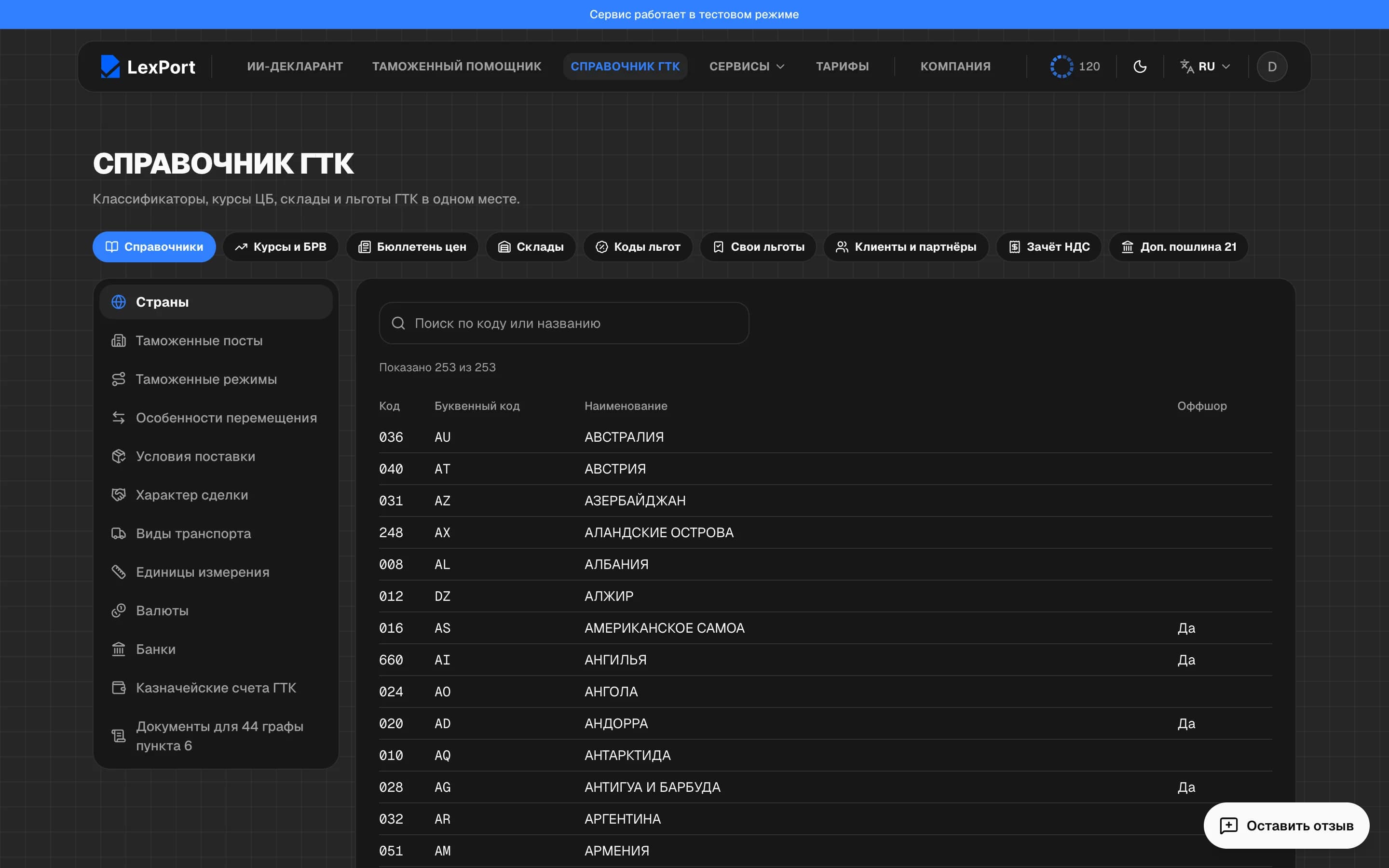Open the Коды льгот tab
This screenshot has height=868, width=1389.
[638, 247]
